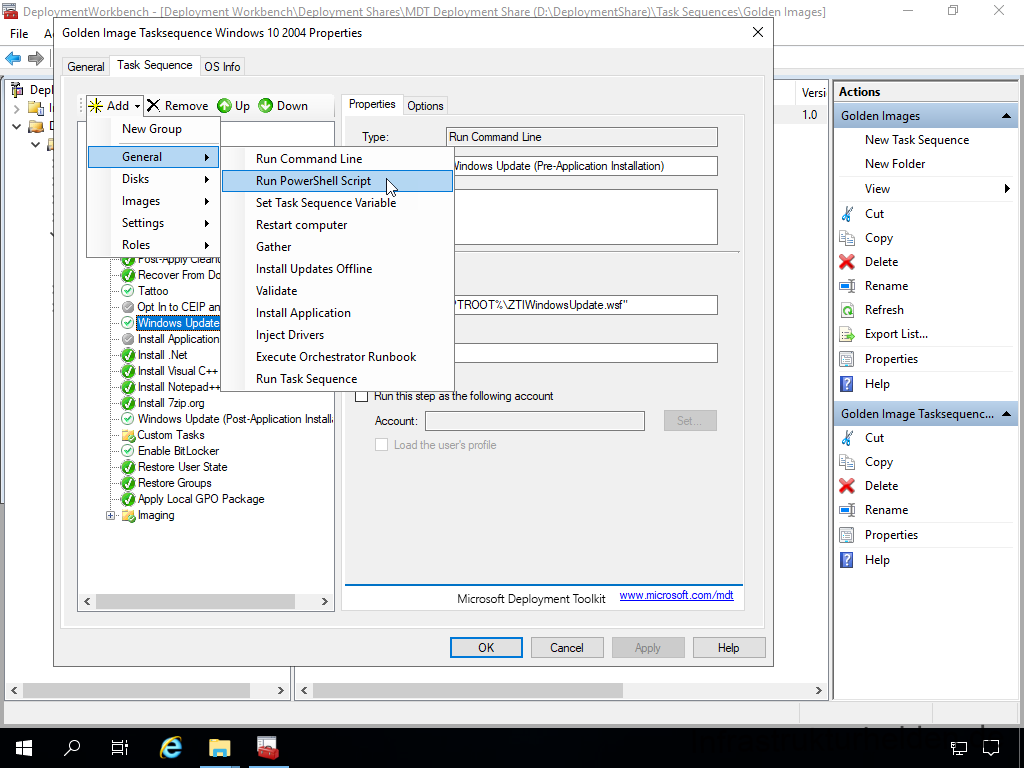
Task: Select Set Task Sequence Variable entry
Action: pos(337,203)
